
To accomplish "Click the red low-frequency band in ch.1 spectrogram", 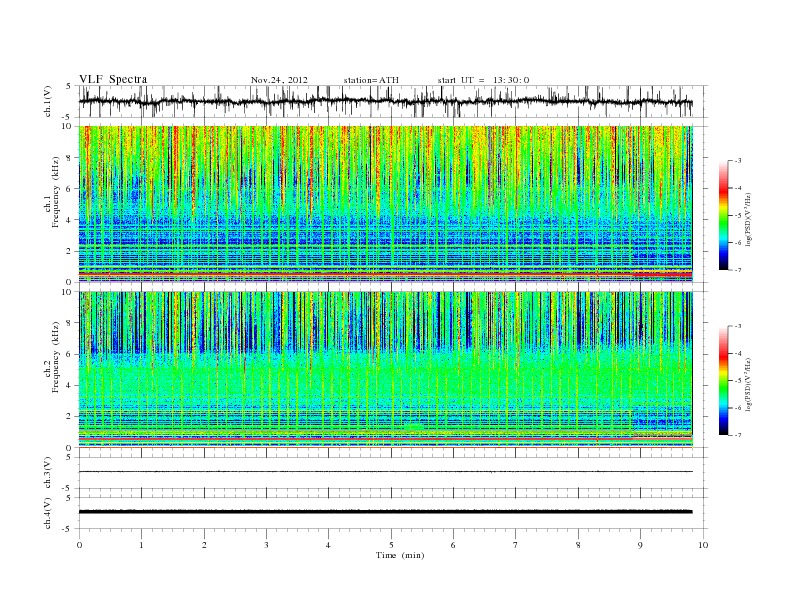I will 385,274.
